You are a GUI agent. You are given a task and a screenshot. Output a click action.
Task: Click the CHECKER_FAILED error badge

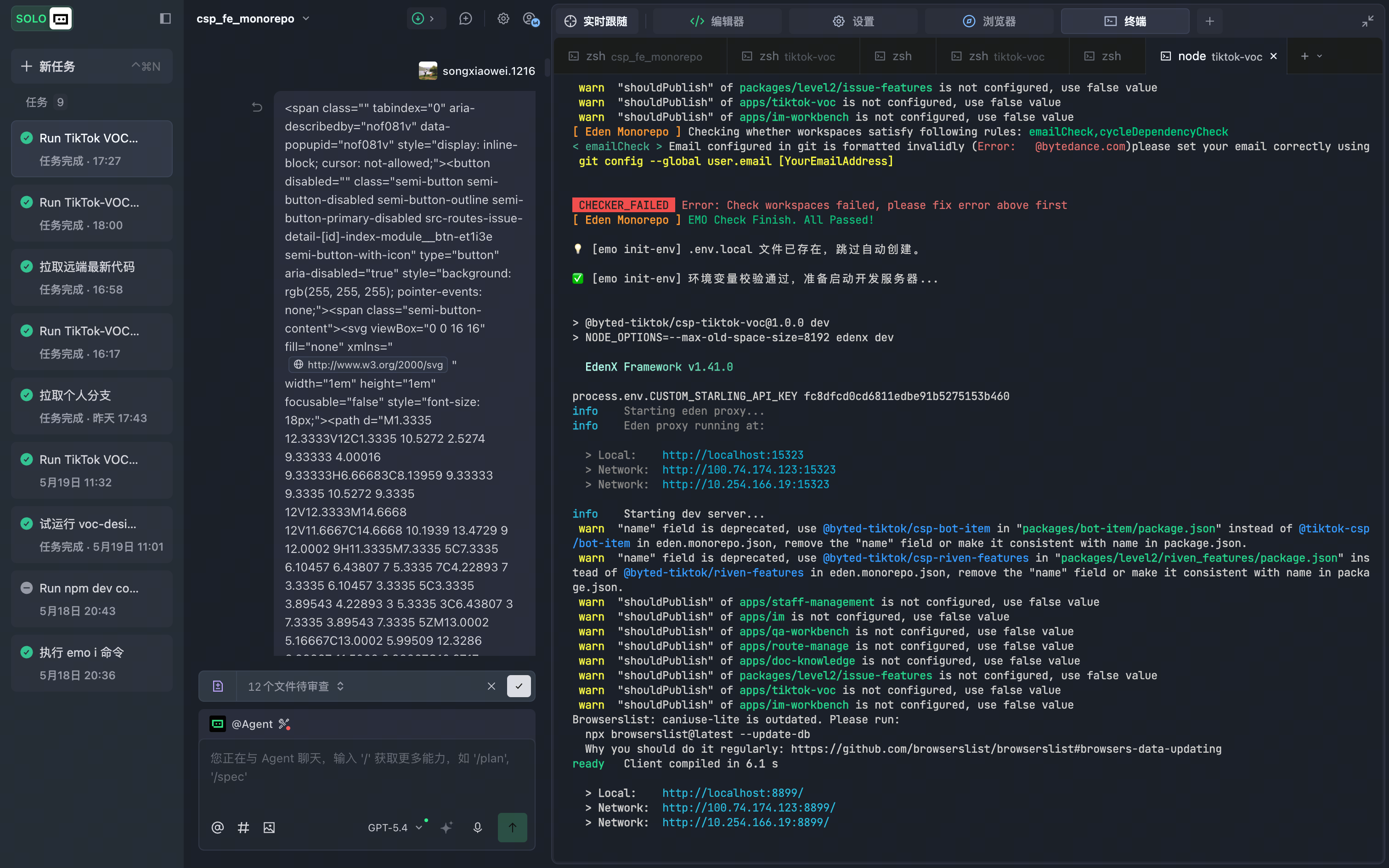pyautogui.click(x=623, y=205)
